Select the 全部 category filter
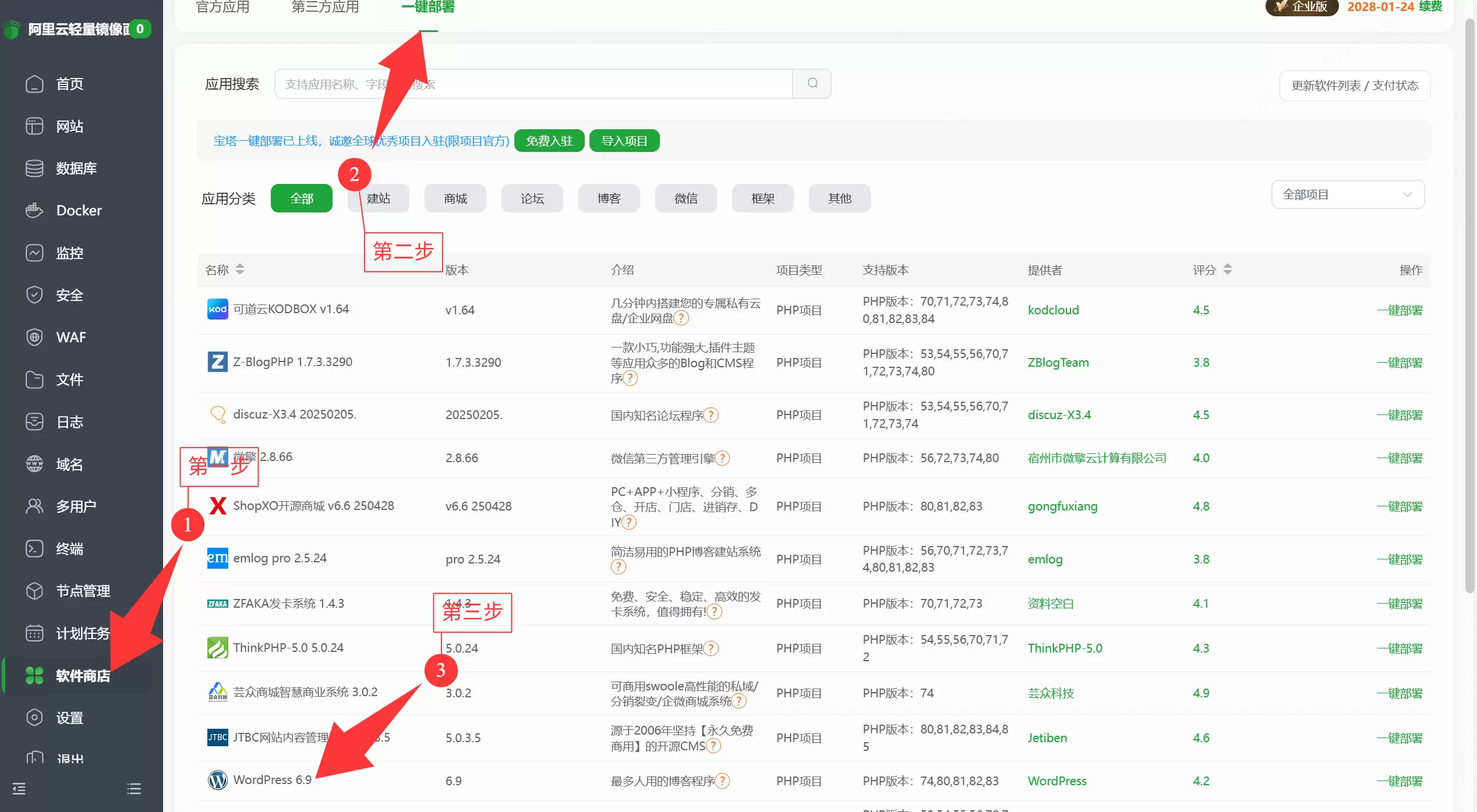The width and height of the screenshot is (1477, 812). point(301,198)
